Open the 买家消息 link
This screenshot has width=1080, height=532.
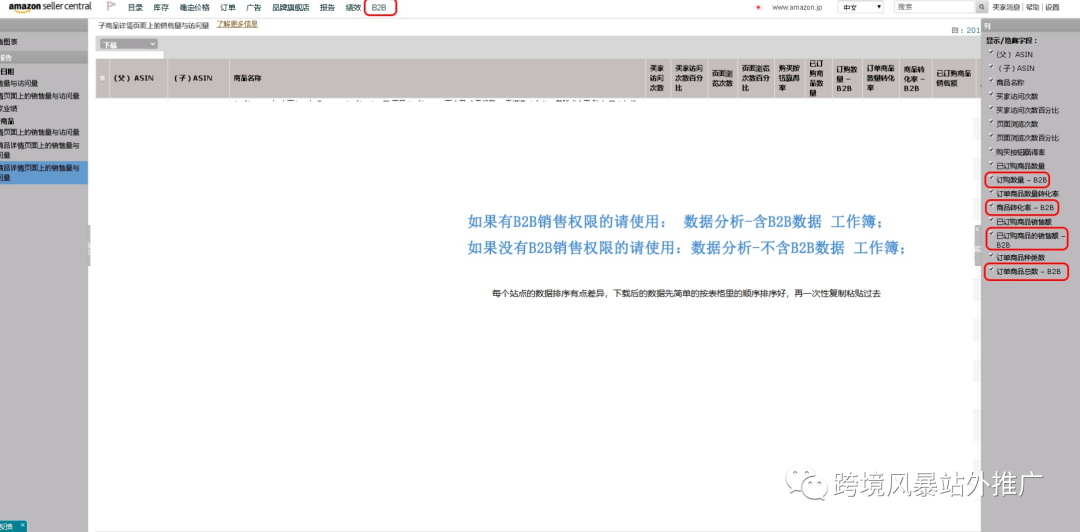(x=1007, y=8)
